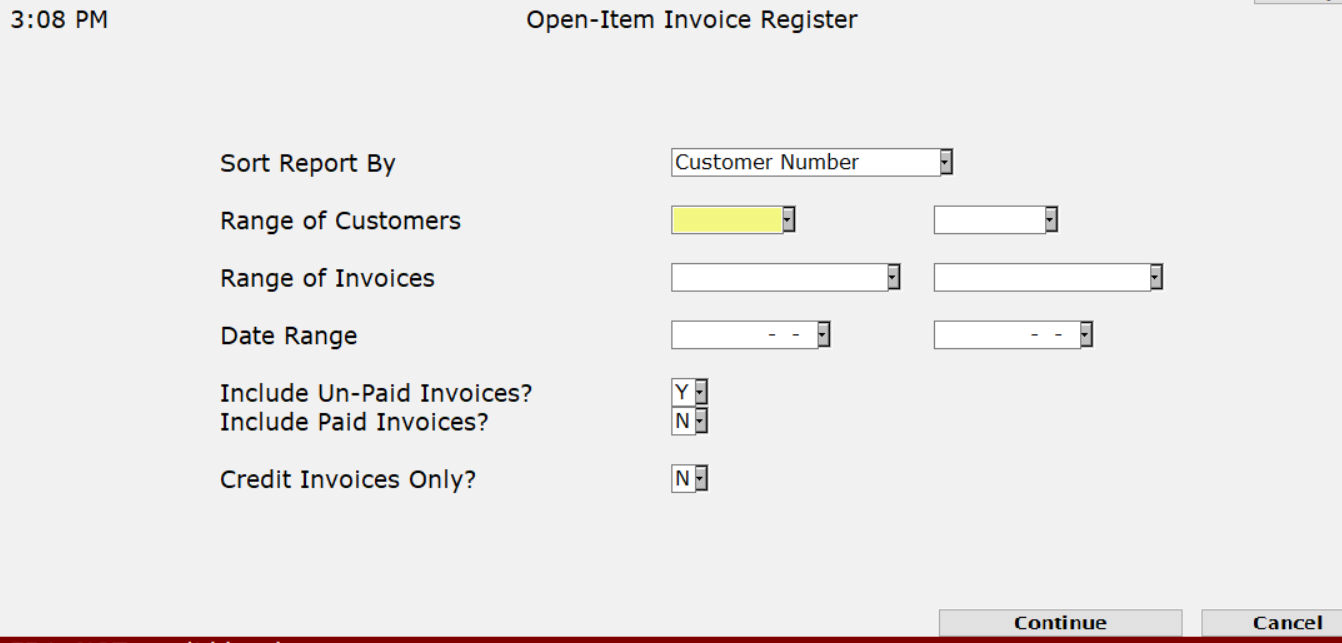Image resolution: width=1342 pixels, height=643 pixels.
Task: Click the highlighted starting customer field
Action: (726, 220)
